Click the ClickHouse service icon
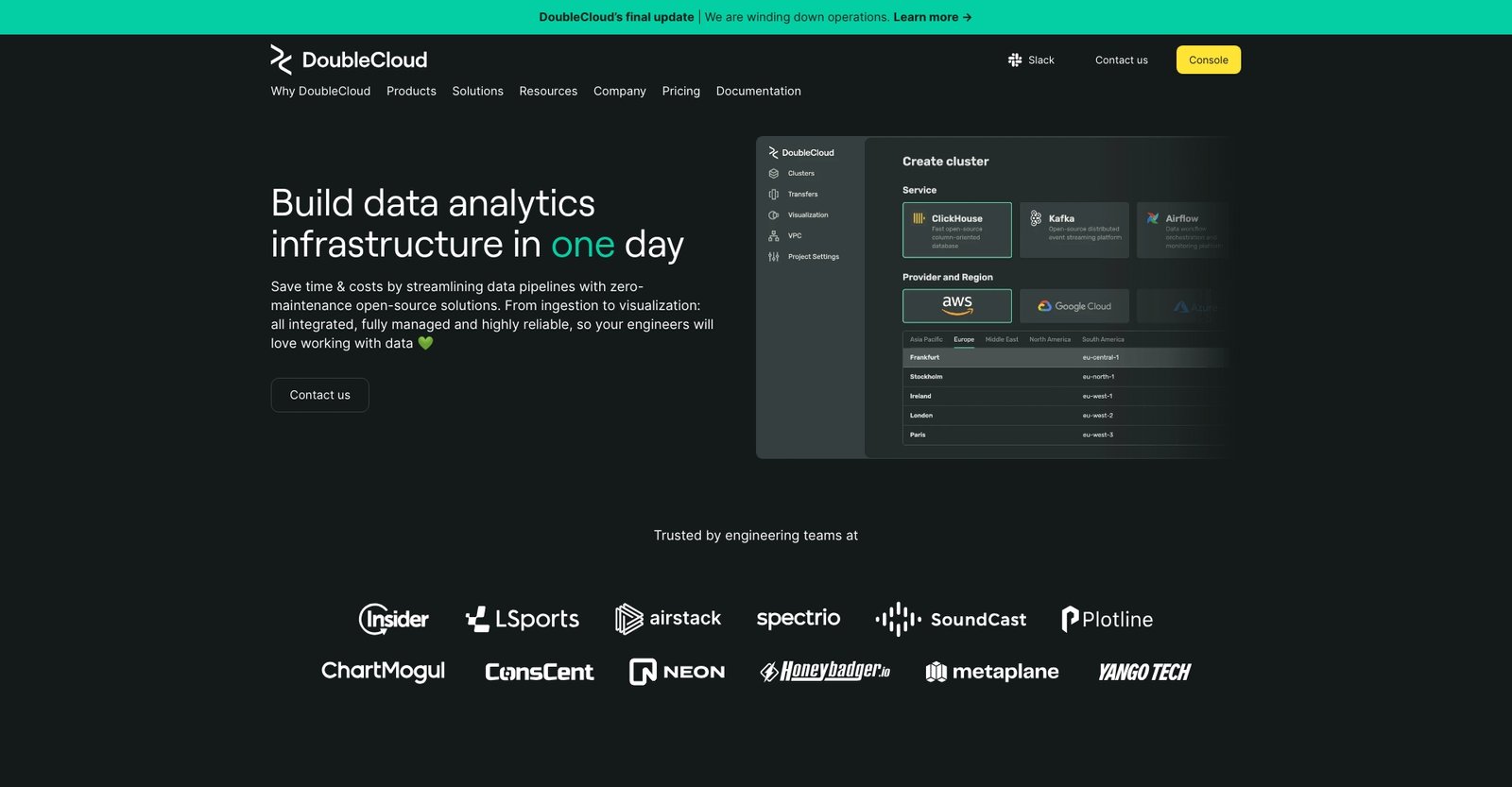This screenshot has height=787, width=1512. 919,218
